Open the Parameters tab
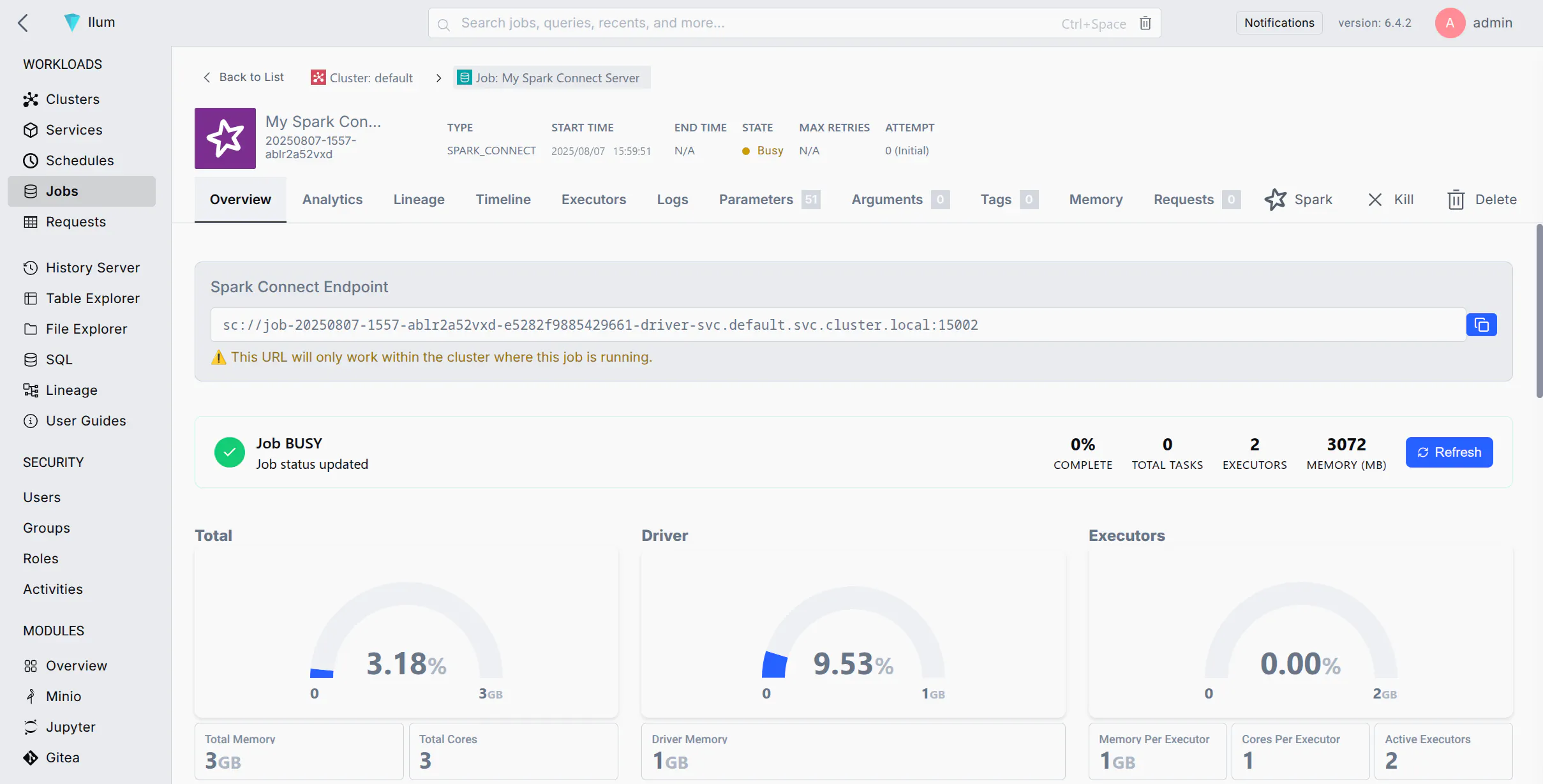Screen dimensions: 1543x784 click(x=756, y=199)
